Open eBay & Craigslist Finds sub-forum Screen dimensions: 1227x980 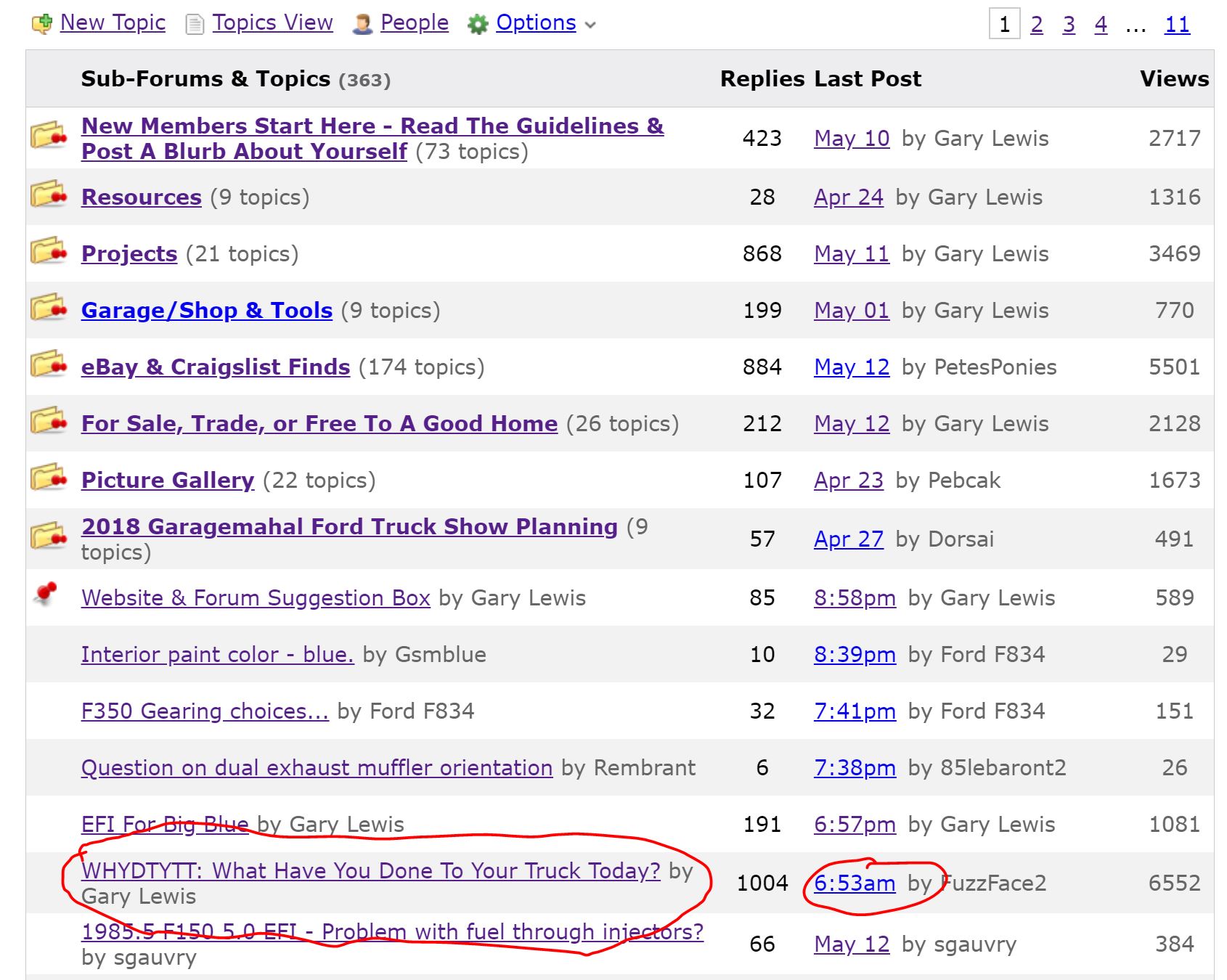[x=215, y=367]
